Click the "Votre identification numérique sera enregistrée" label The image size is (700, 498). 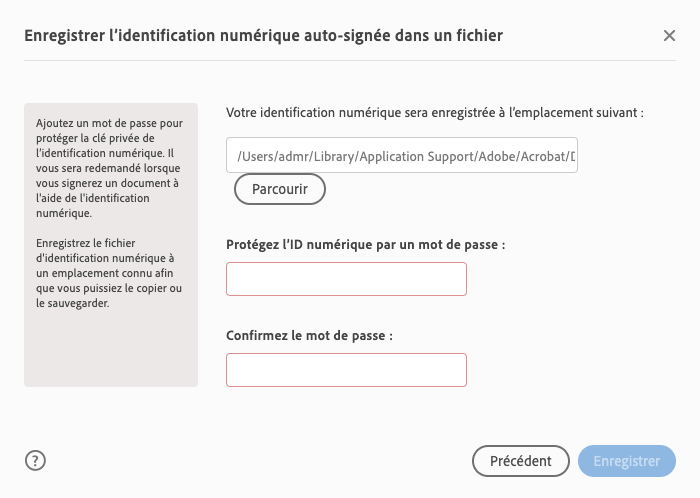click(x=434, y=113)
